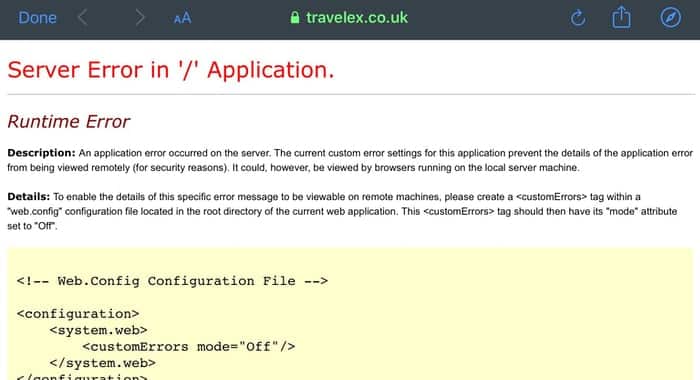The height and width of the screenshot is (380, 700).
Task: Click '<!-- Web.Config Configuration File -->' line
Action: tap(172, 281)
